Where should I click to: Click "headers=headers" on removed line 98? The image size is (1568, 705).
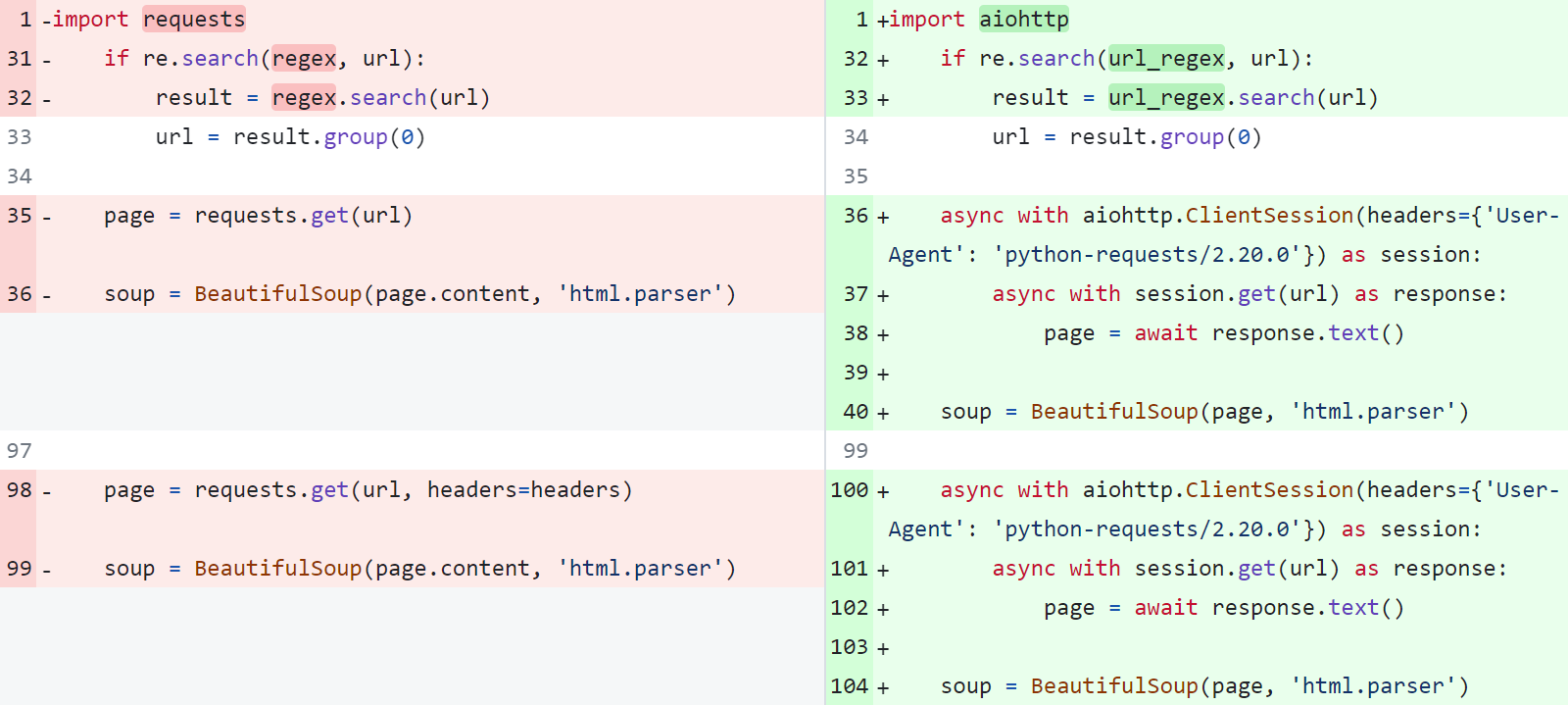click(523, 490)
